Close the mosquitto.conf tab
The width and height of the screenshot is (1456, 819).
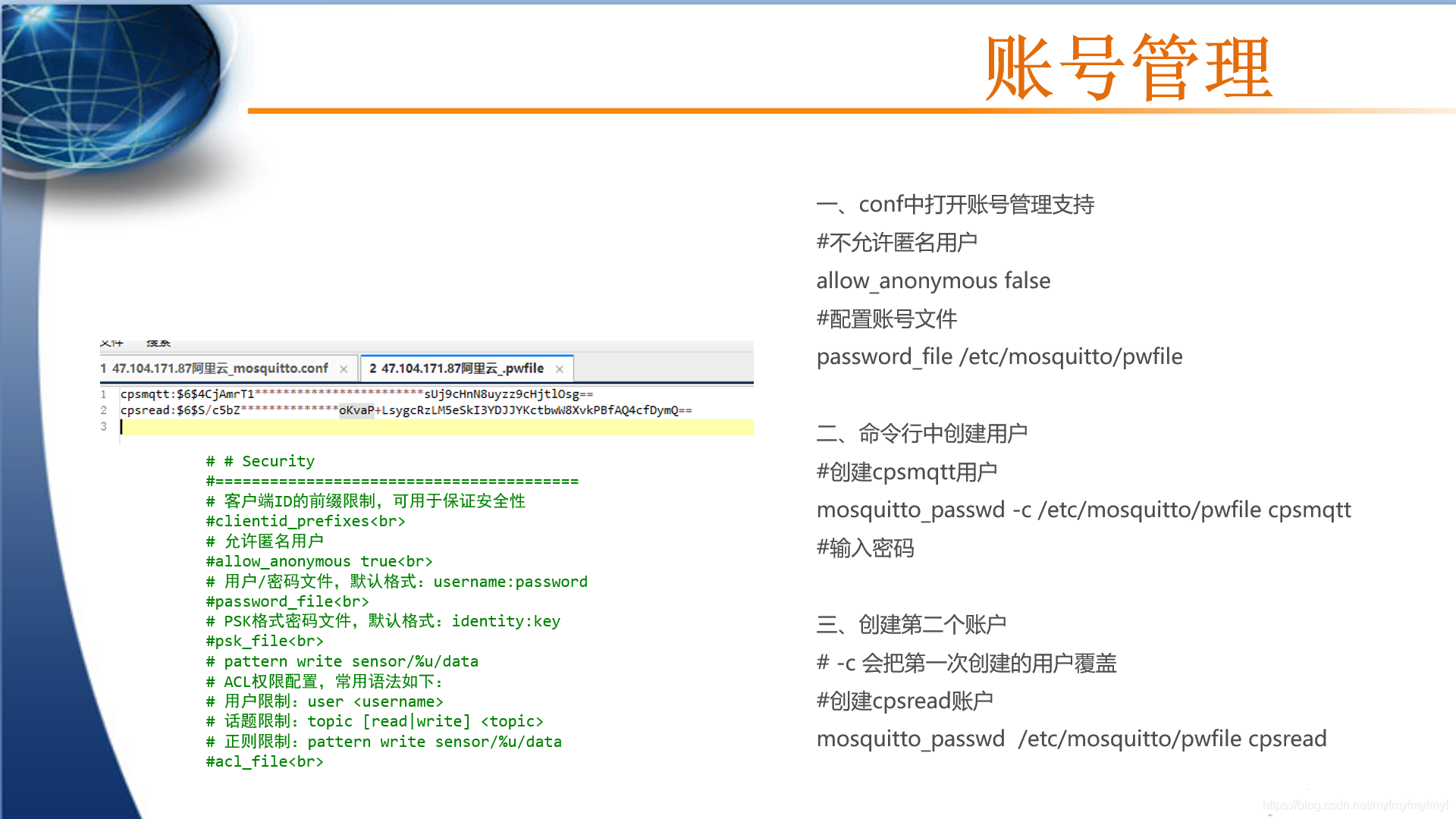pos(344,369)
